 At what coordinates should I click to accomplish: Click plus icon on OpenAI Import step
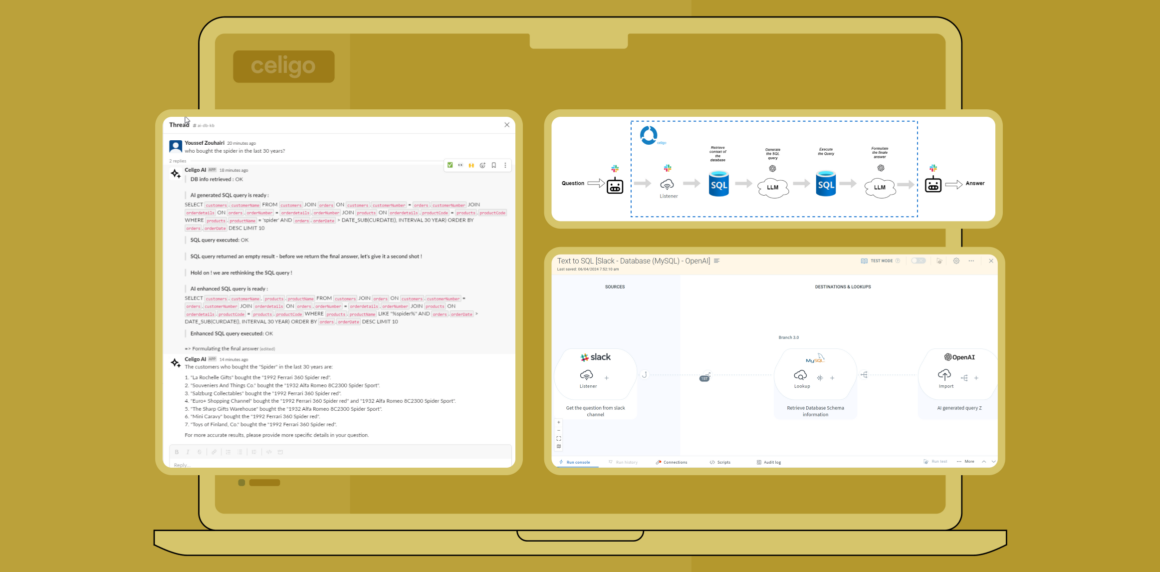[x=976, y=377]
